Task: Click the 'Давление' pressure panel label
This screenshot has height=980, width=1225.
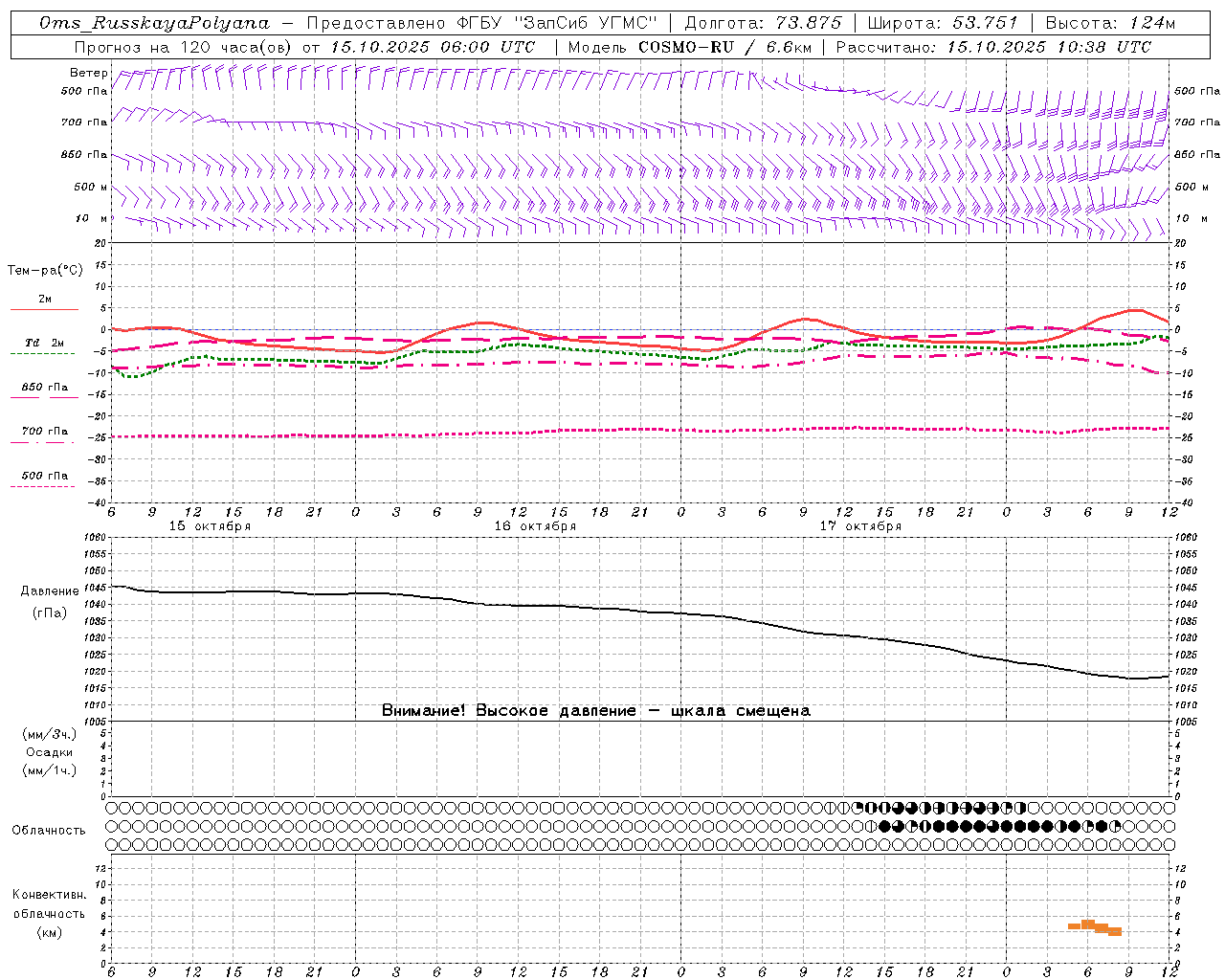Action: click(50, 591)
